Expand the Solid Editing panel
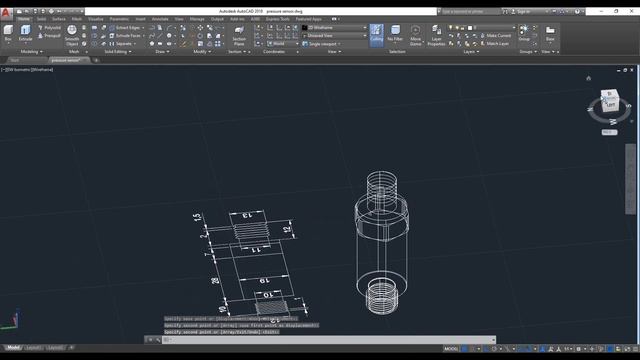640x360 pixels. click(118, 52)
